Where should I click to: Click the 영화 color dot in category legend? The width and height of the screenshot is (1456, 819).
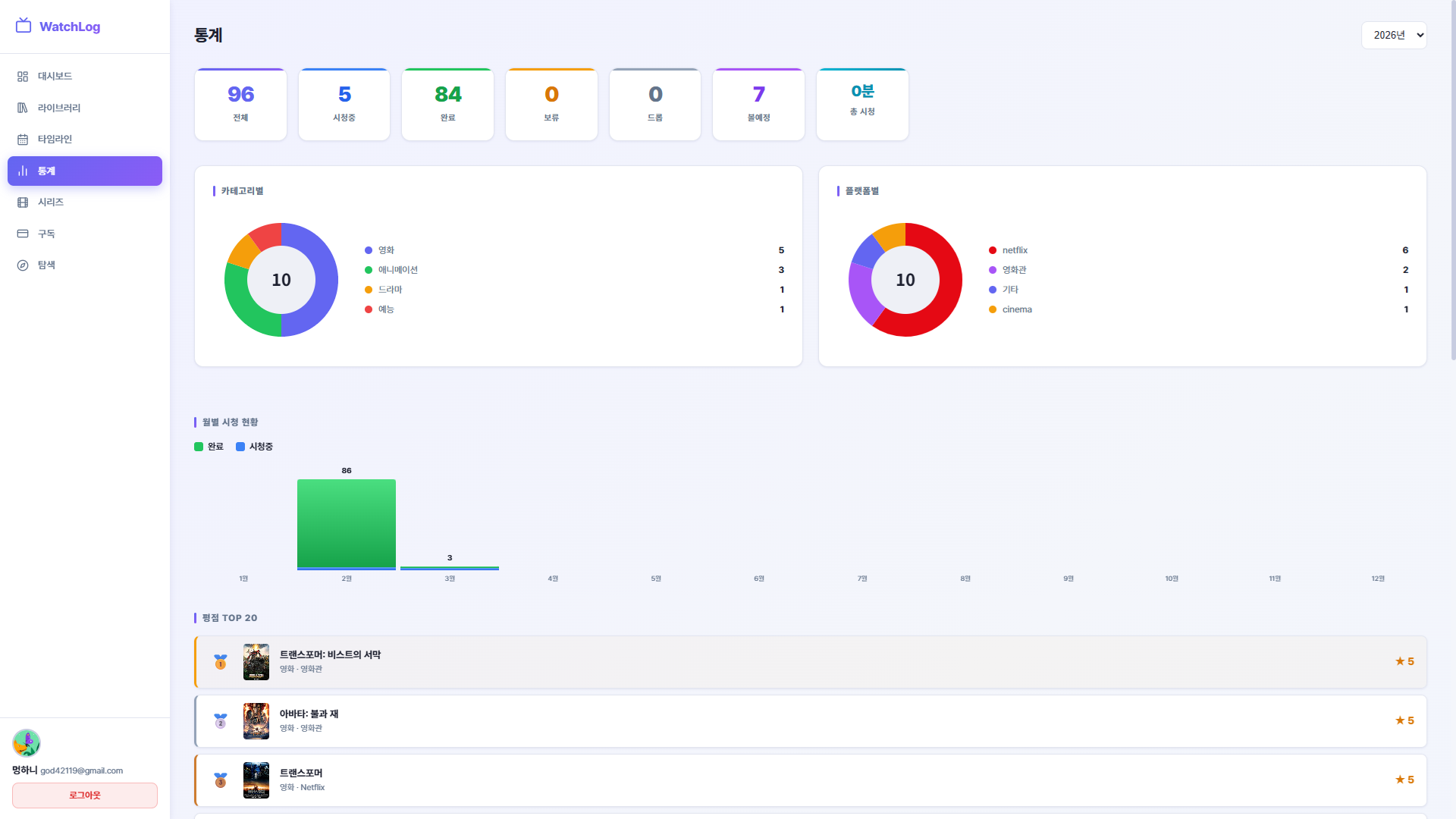coord(369,250)
